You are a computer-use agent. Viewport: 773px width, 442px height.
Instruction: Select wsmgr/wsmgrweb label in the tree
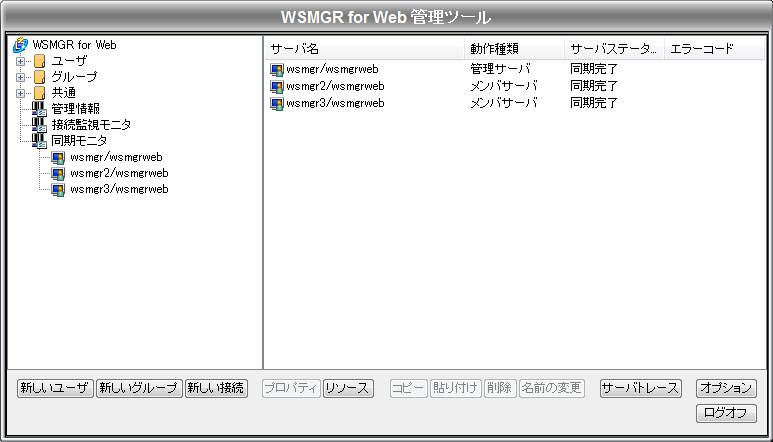coord(116,157)
